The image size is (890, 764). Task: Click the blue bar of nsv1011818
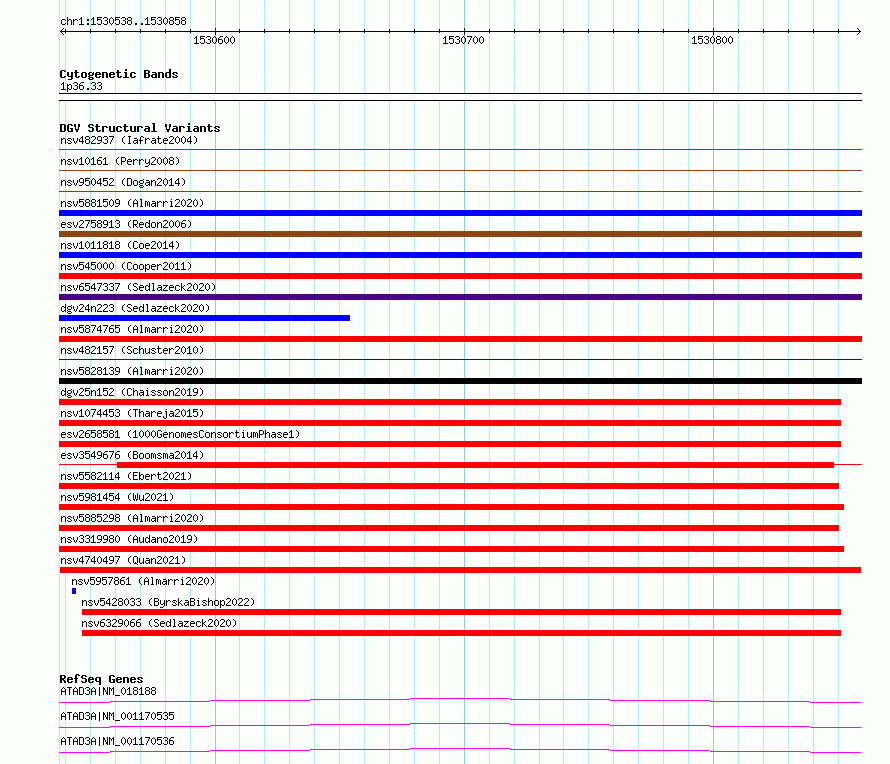click(x=460, y=255)
